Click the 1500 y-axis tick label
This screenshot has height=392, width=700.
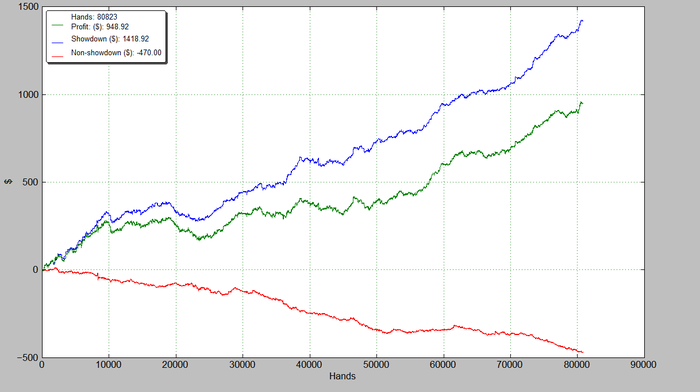[x=29, y=7]
